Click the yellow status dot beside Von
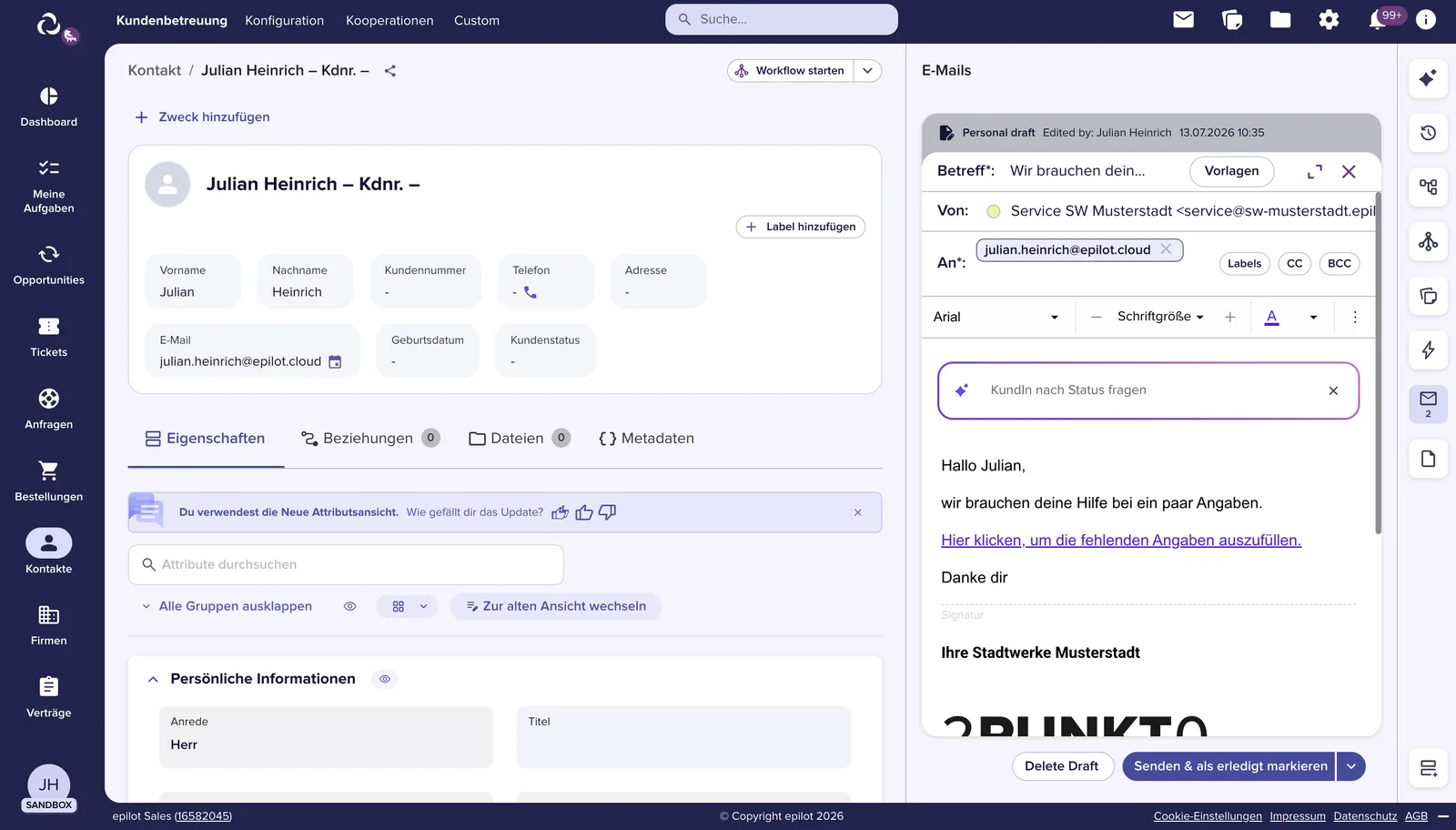 tap(994, 211)
